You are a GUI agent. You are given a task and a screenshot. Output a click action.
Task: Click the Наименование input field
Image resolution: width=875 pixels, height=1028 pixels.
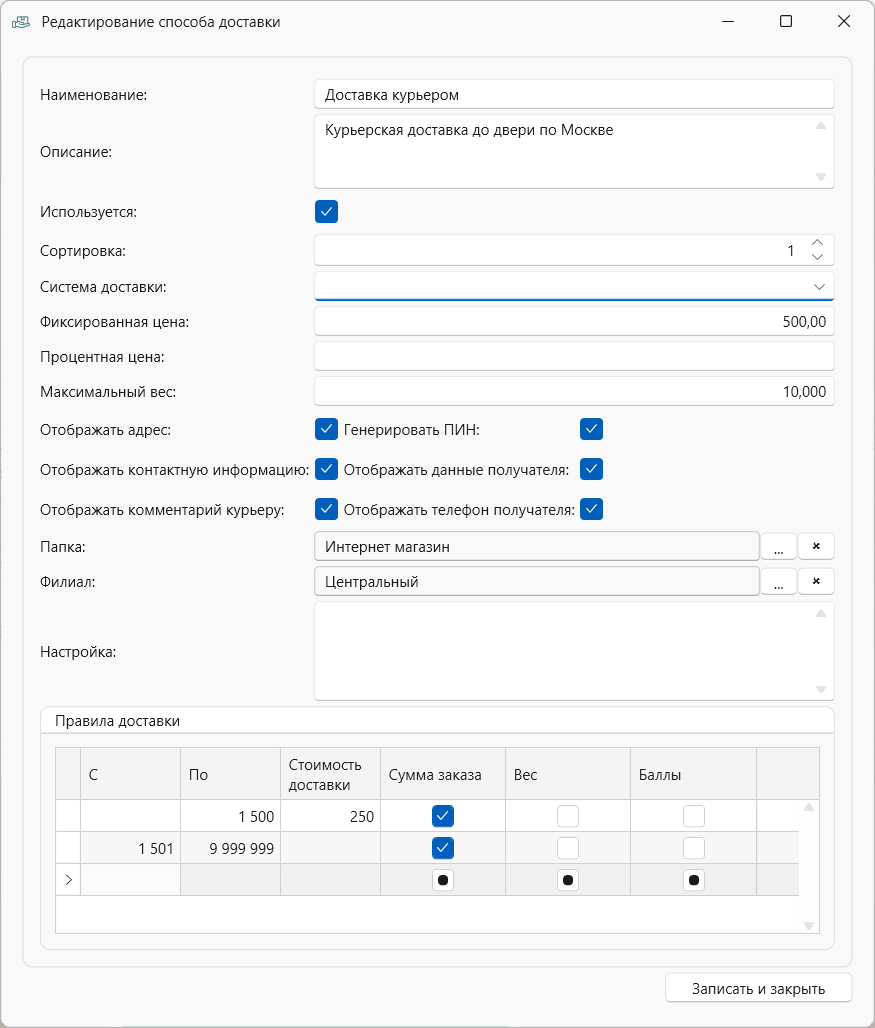[x=574, y=94]
